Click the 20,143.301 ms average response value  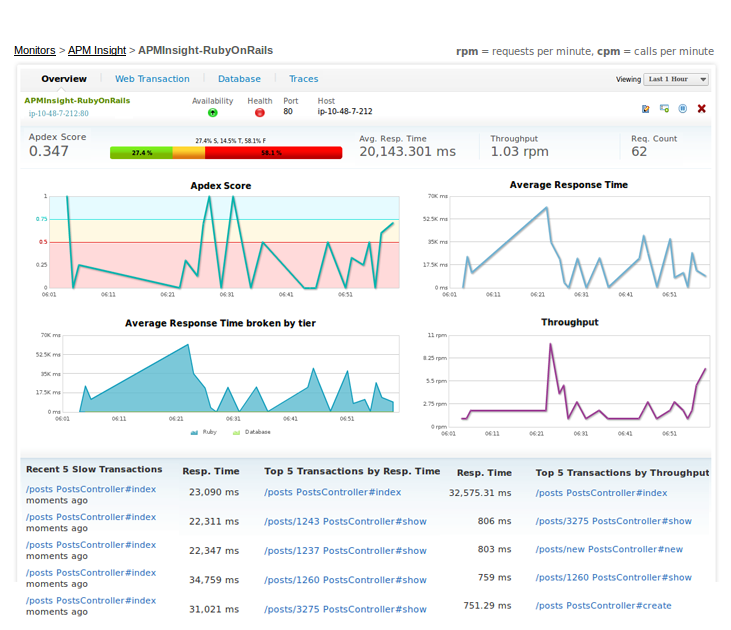(x=407, y=152)
